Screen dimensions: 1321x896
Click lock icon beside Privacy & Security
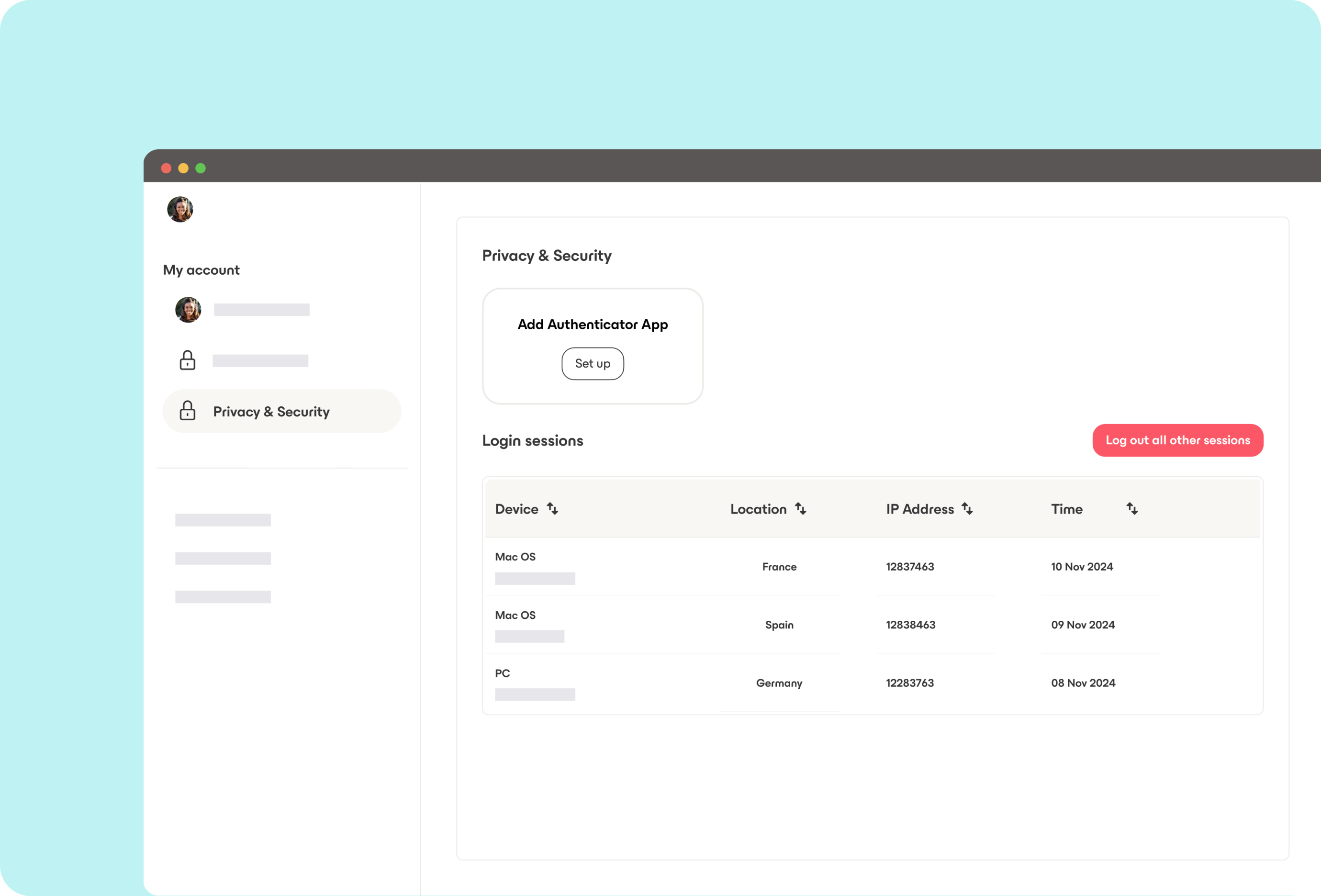pyautogui.click(x=187, y=411)
